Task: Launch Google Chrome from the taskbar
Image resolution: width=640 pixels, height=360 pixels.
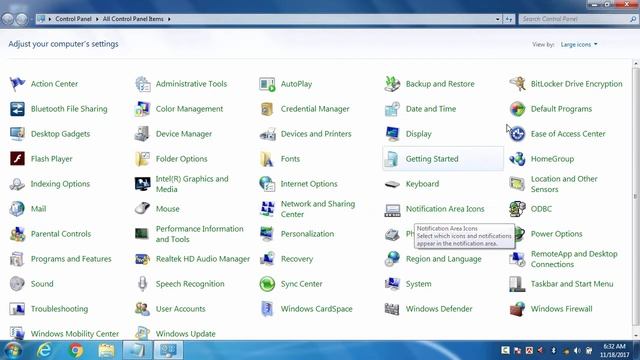Action: tap(76, 350)
